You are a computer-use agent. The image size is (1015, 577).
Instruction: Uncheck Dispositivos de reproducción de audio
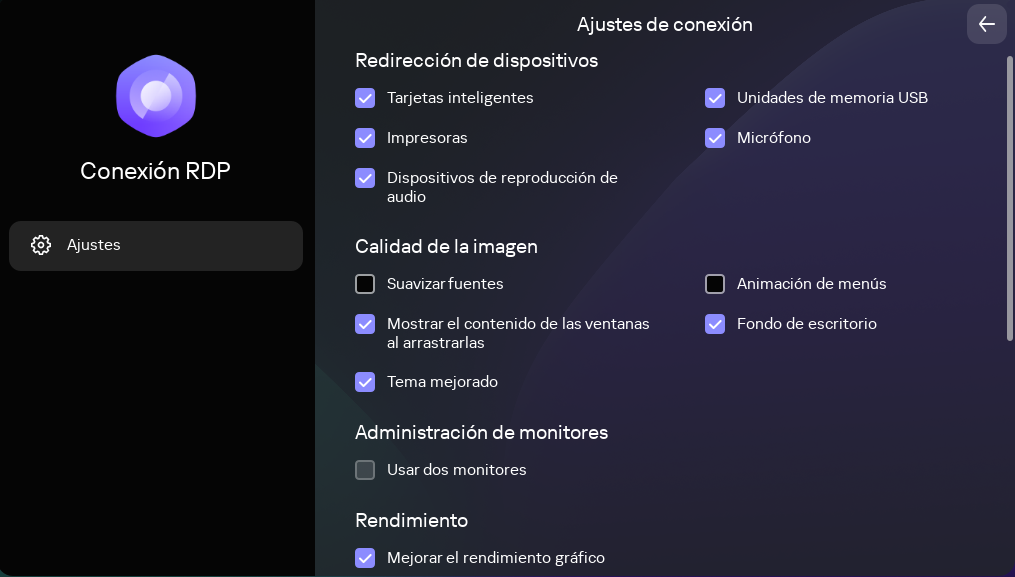click(365, 178)
